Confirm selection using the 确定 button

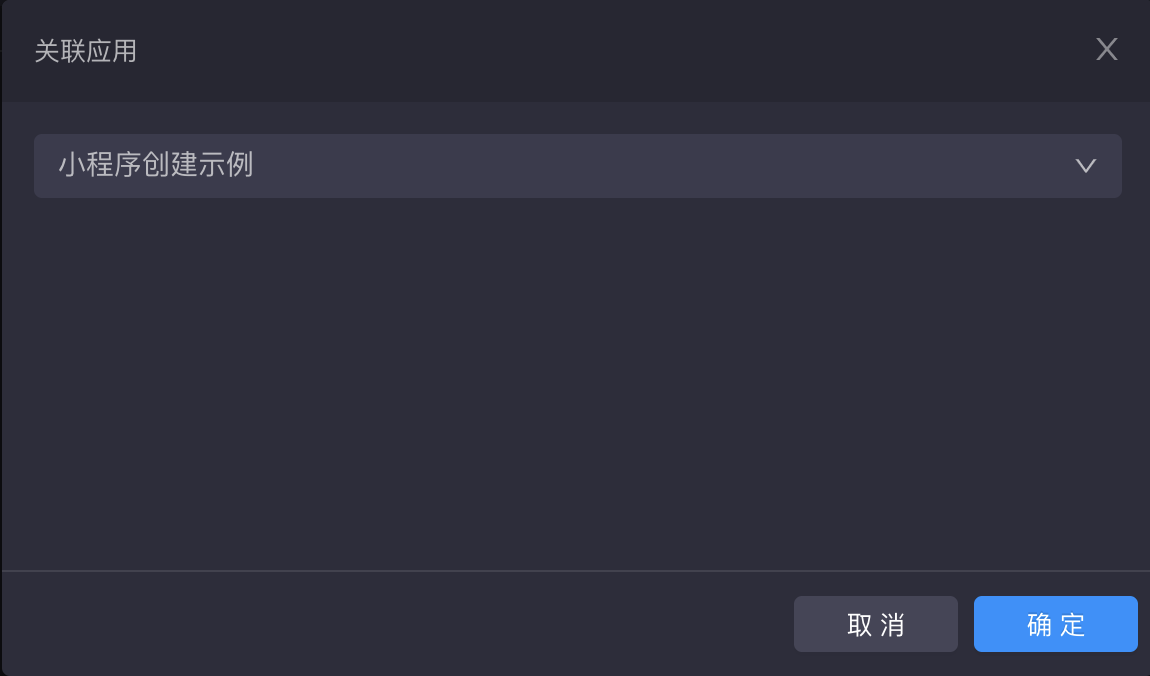(x=1055, y=623)
